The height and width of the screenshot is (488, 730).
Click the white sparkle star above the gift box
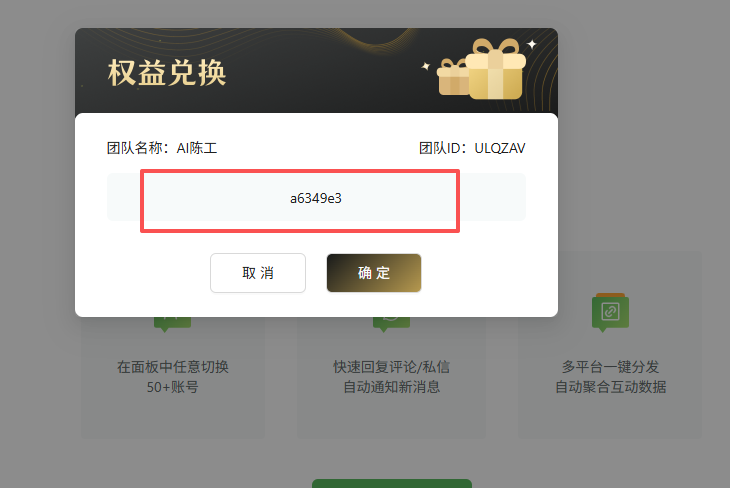(531, 44)
